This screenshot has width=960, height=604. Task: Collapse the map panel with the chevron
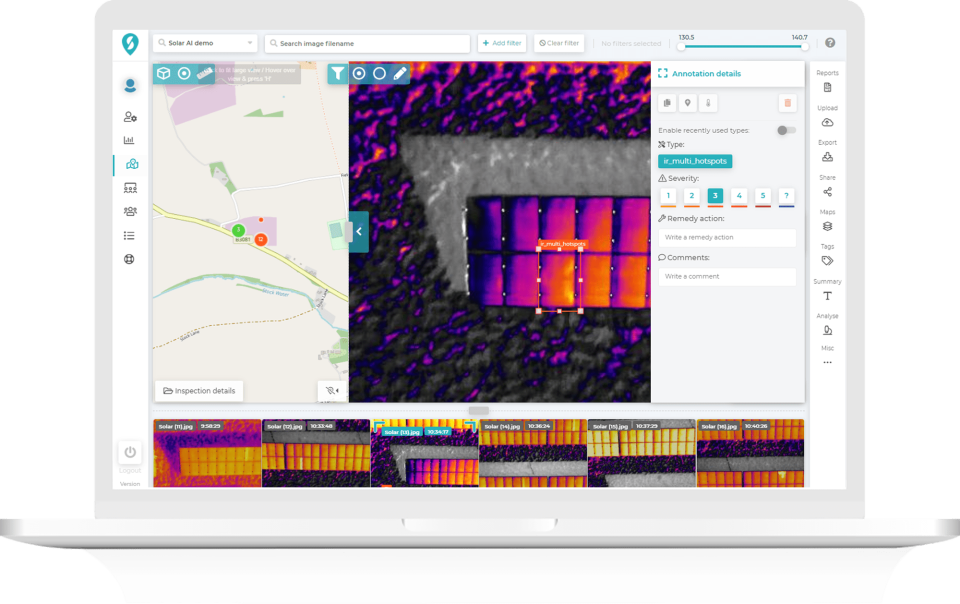click(359, 231)
